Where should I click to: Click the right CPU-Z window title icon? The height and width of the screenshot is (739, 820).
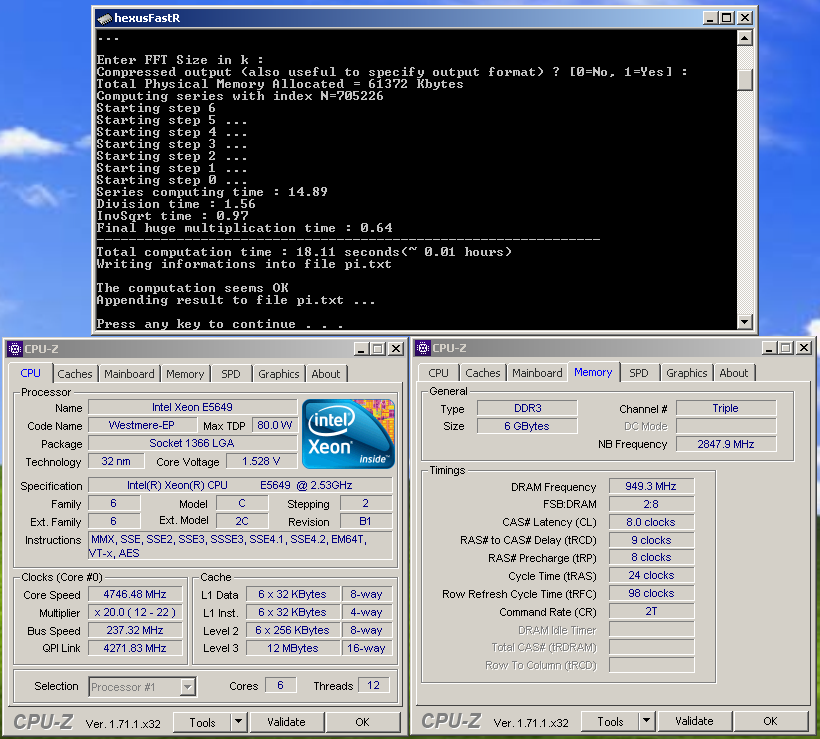pyautogui.click(x=423, y=348)
